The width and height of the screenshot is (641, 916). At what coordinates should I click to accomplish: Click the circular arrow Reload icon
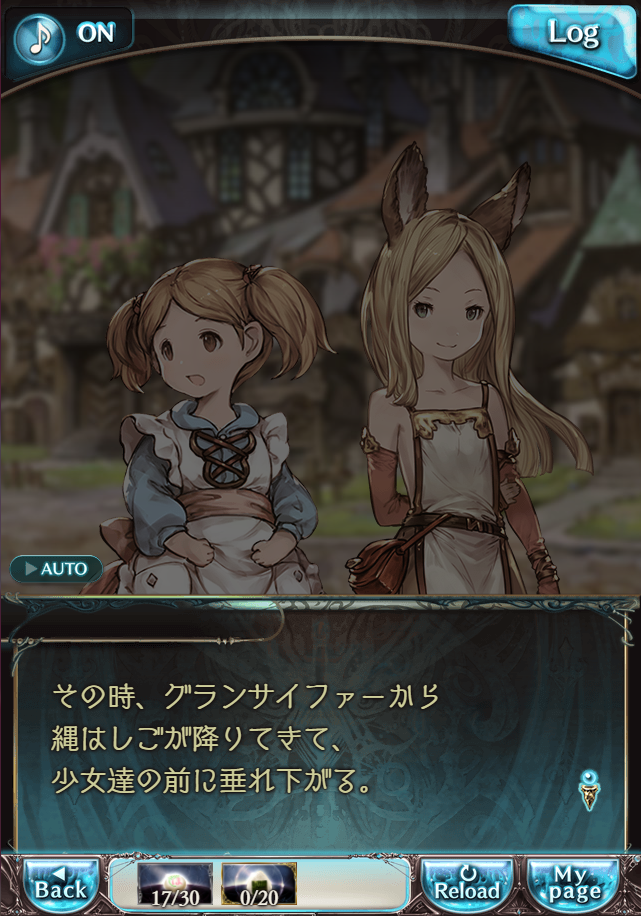(467, 872)
